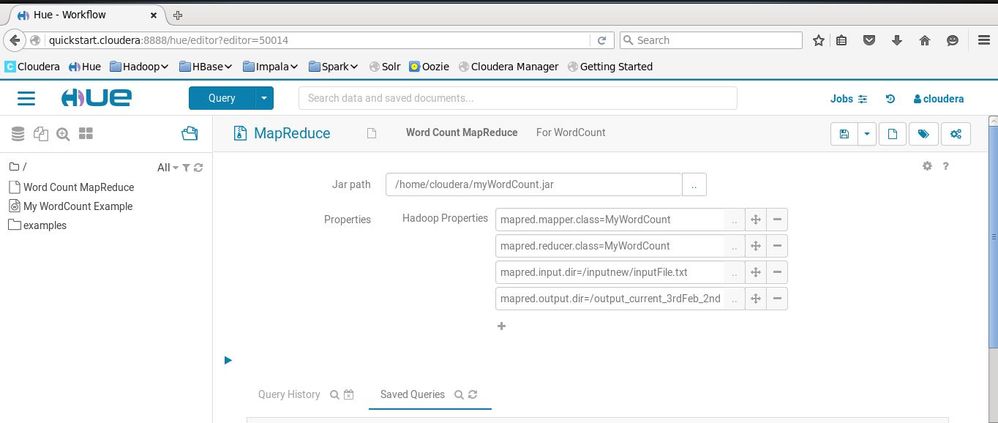The height and width of the screenshot is (423, 998).
Task: Click the cloudera user menu
Action: 938,99
